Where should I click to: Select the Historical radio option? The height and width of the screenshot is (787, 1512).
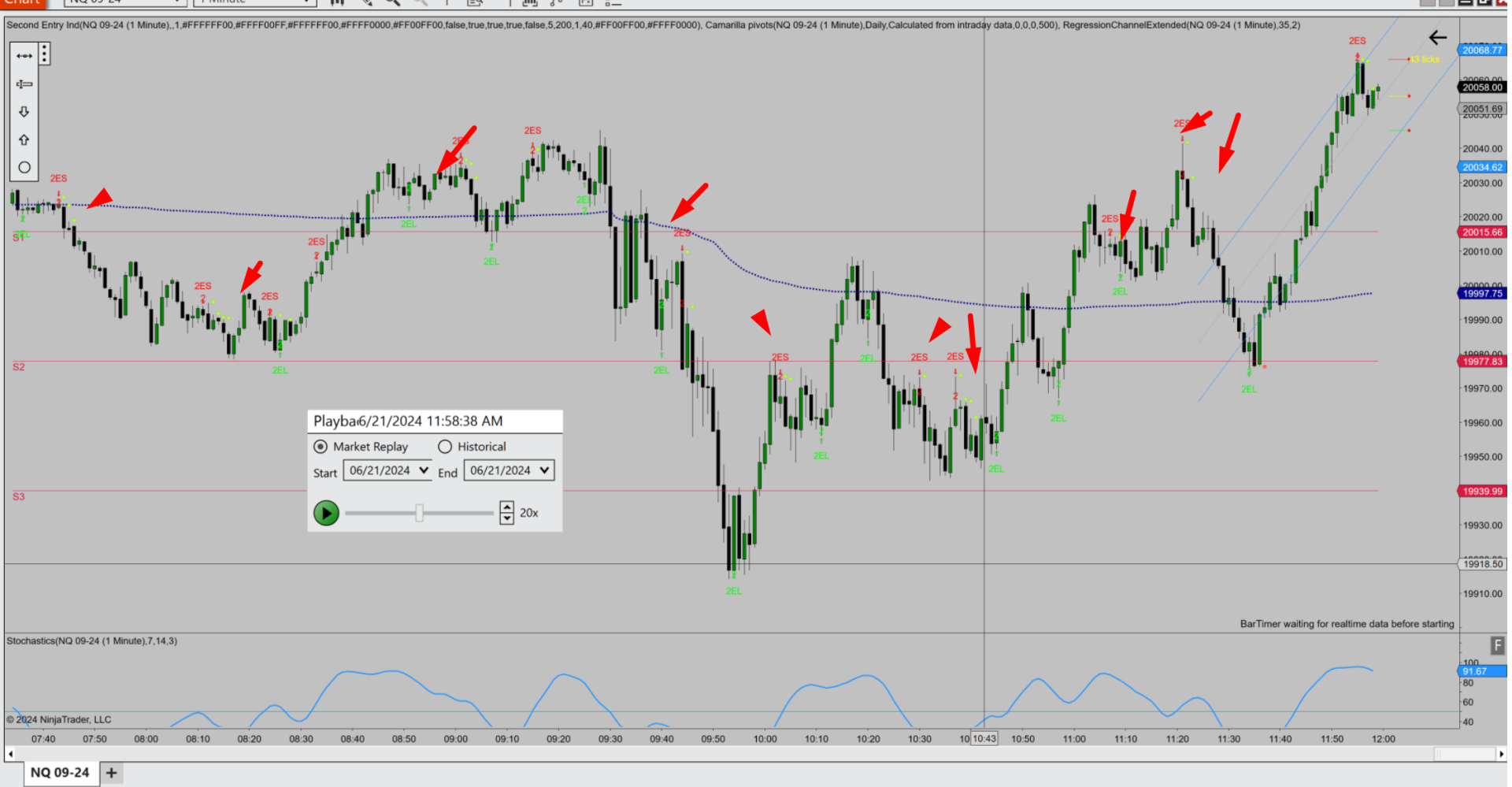tap(445, 447)
